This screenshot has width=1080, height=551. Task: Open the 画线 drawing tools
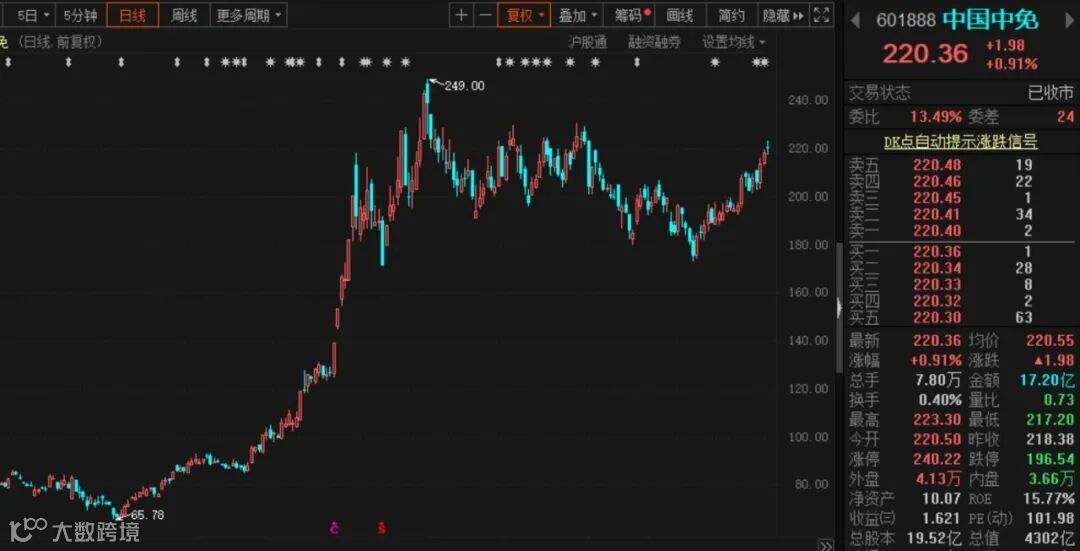coord(680,15)
